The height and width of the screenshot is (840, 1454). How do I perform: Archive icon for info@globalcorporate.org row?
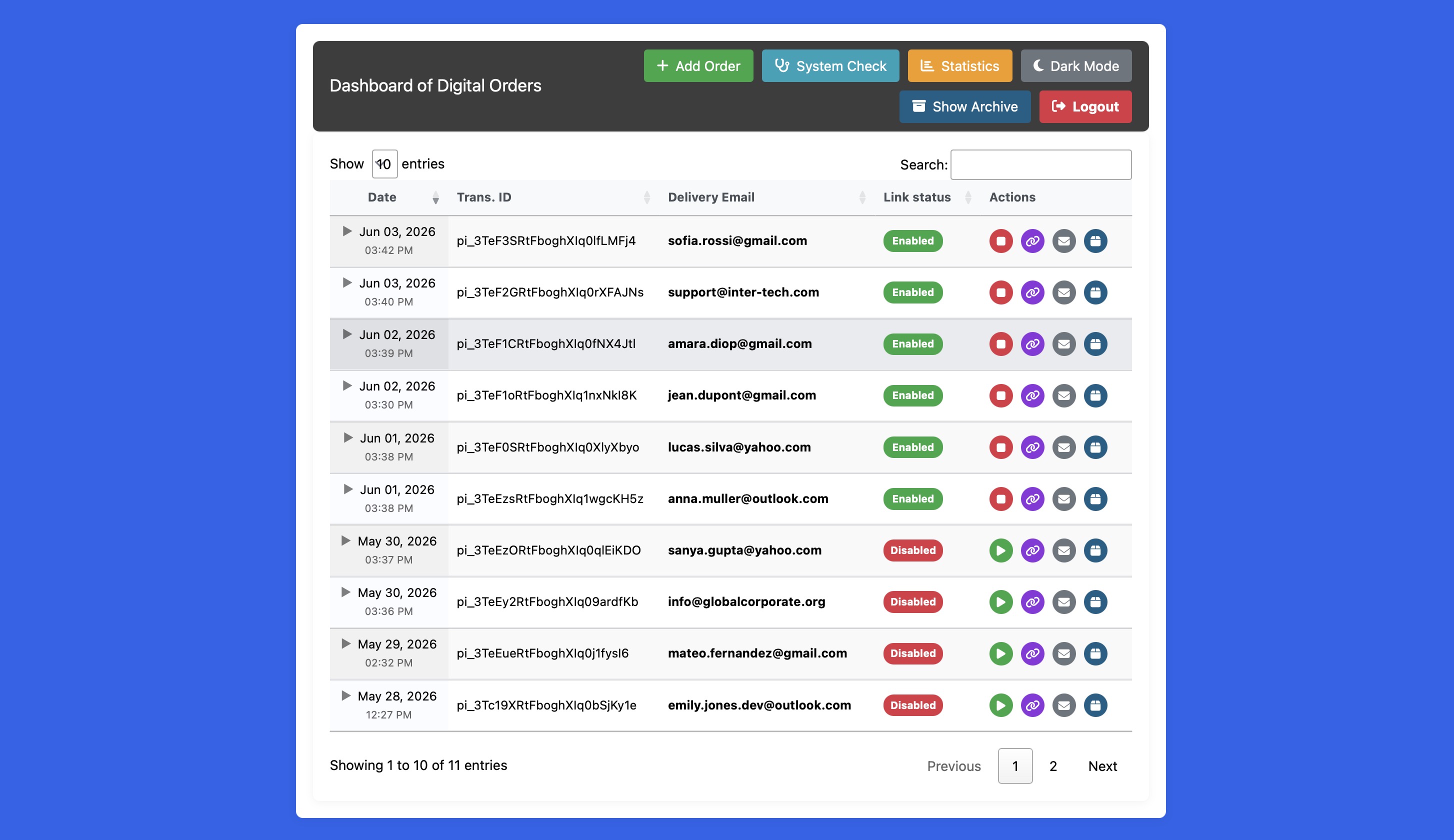click(1095, 601)
